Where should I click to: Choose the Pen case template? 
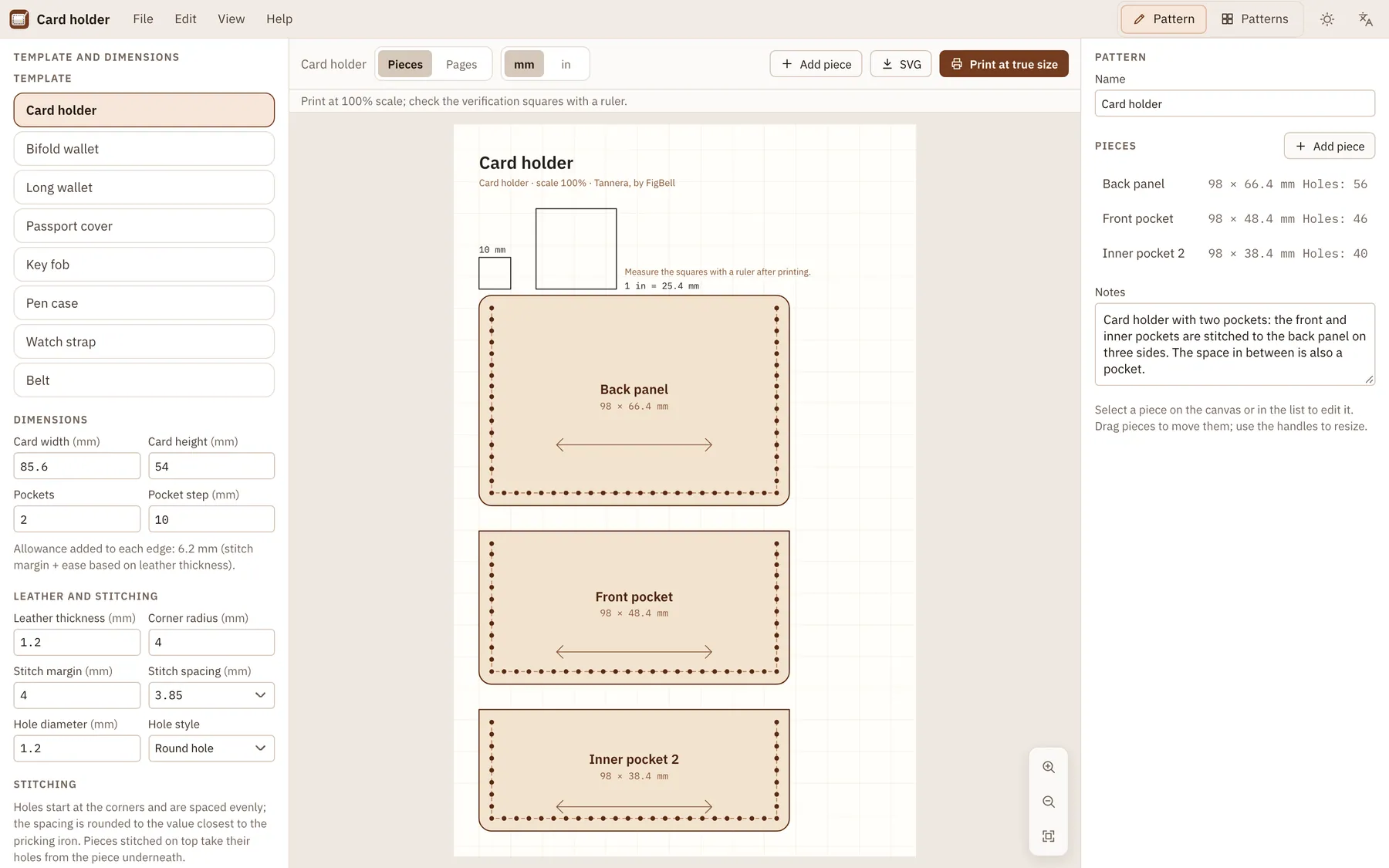click(144, 303)
